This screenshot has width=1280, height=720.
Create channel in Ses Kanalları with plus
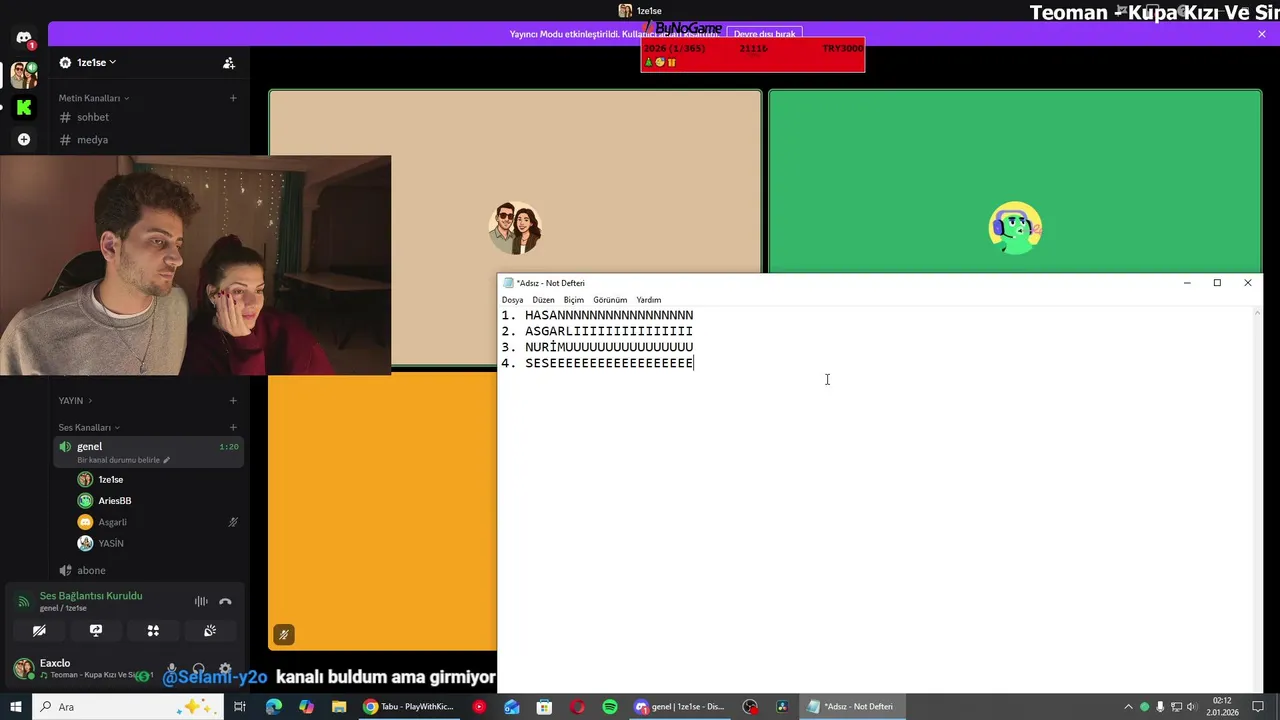[x=233, y=428]
